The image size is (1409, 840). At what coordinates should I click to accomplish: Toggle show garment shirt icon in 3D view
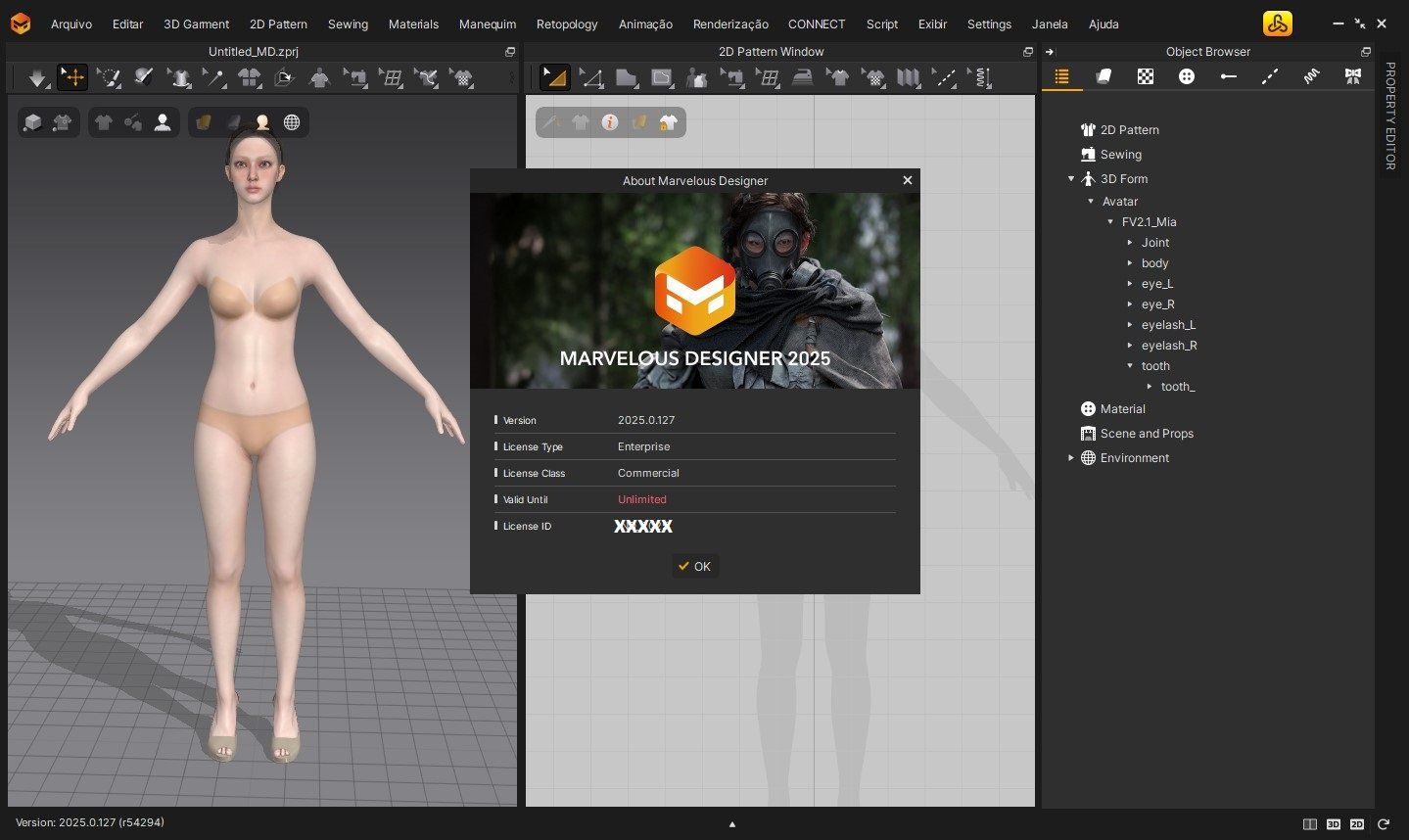coord(104,122)
